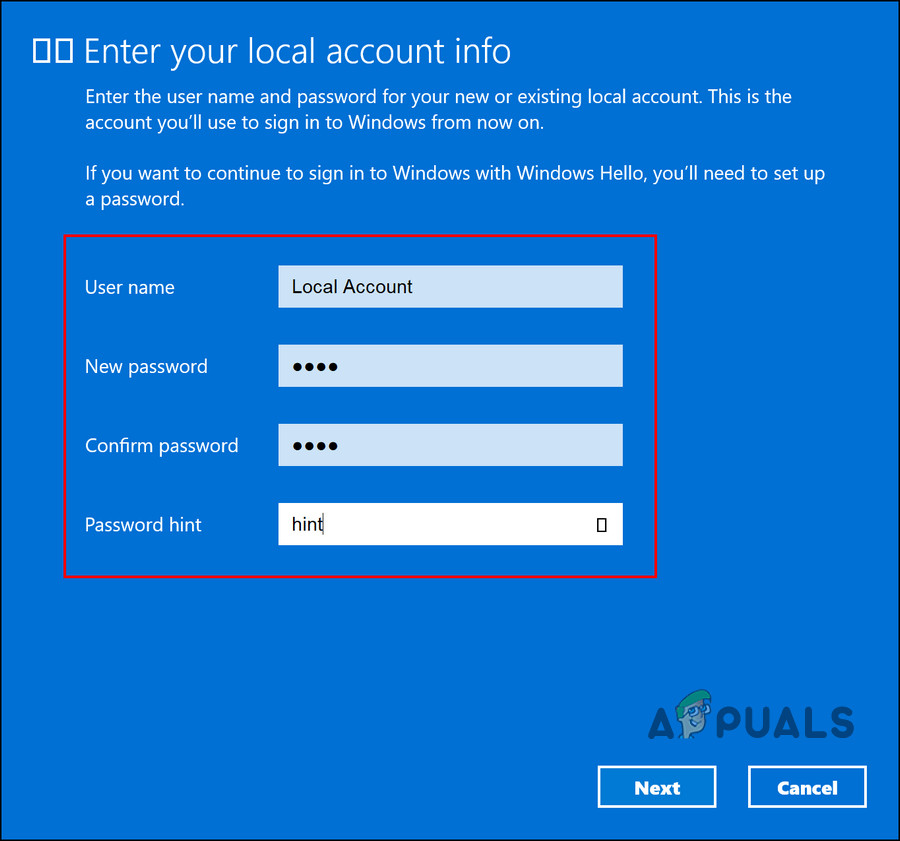This screenshot has height=841, width=900.
Task: Click the paragraph mentioning Windows Hello
Action: pos(455,186)
